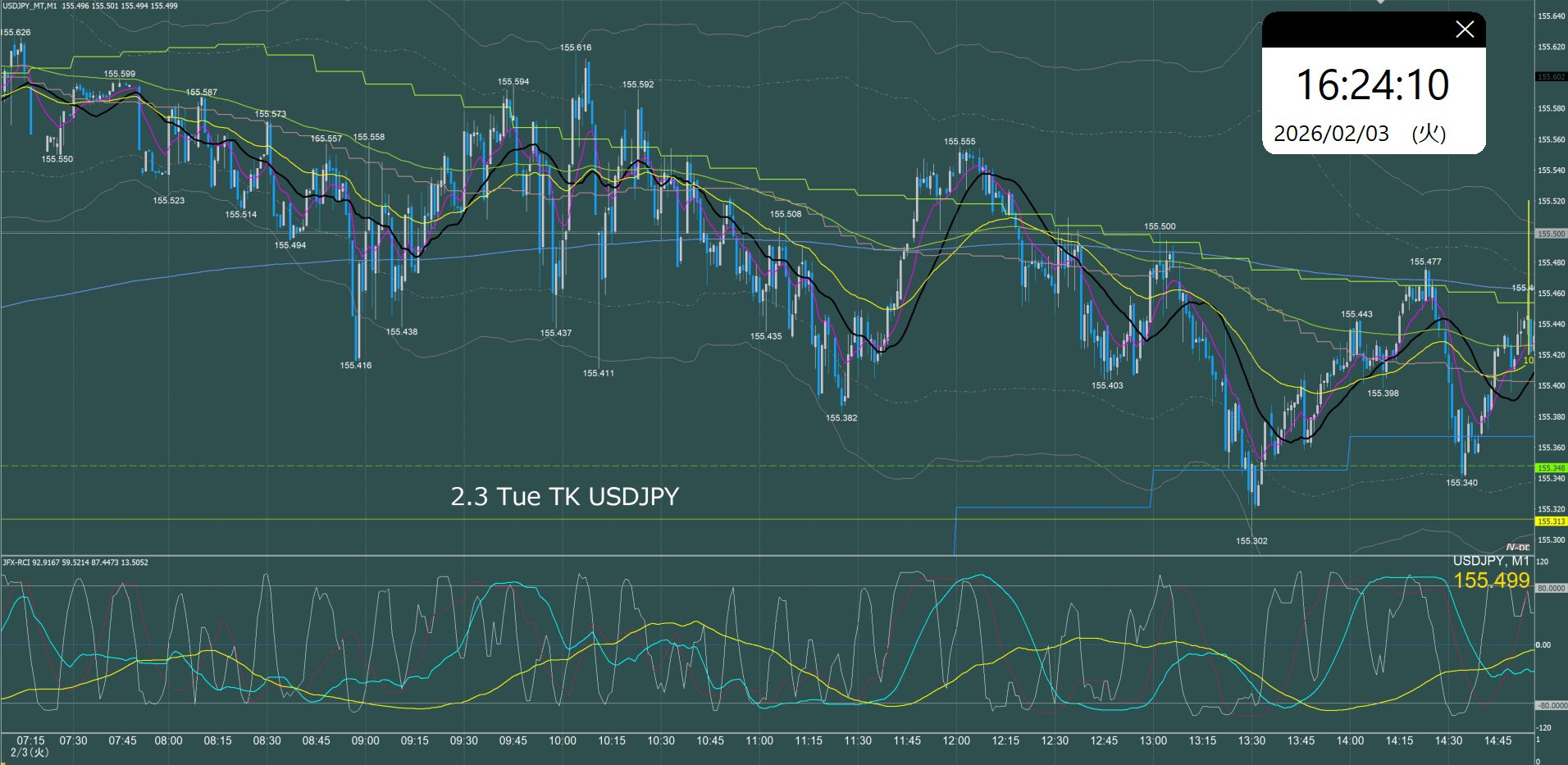Click the 16:24:10 clock time display
Viewport: 1568px width, 765px height.
(x=1372, y=85)
